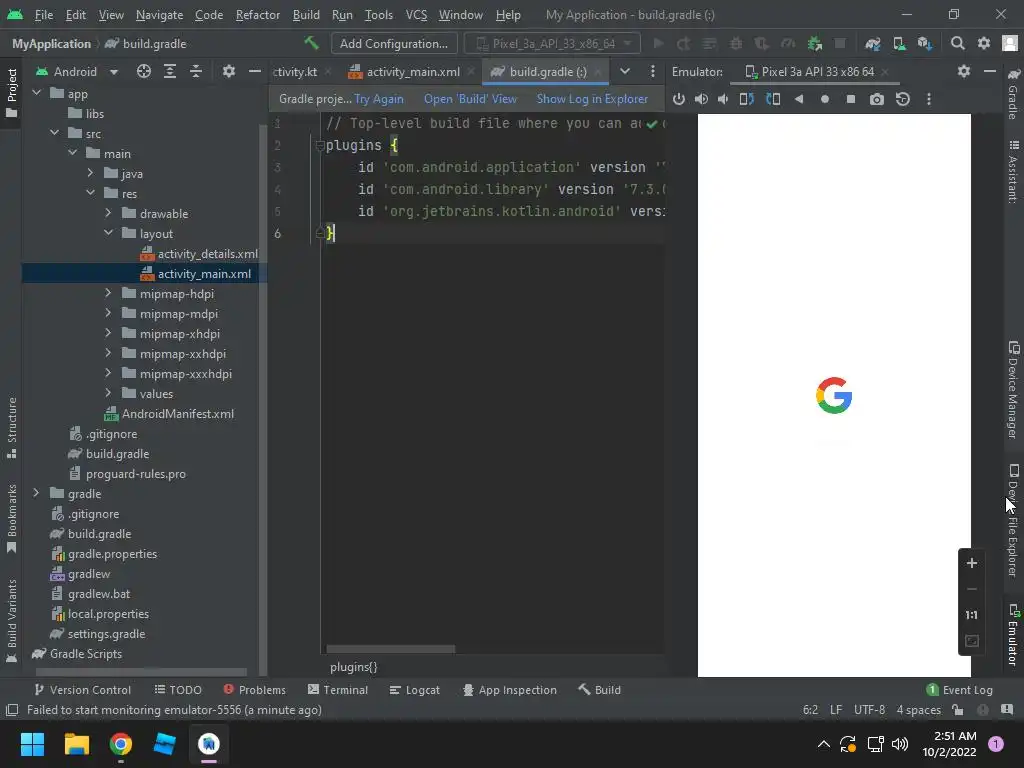Image resolution: width=1024 pixels, height=768 pixels.
Task: Hide the Project panel with minus icon
Action: coord(255,71)
